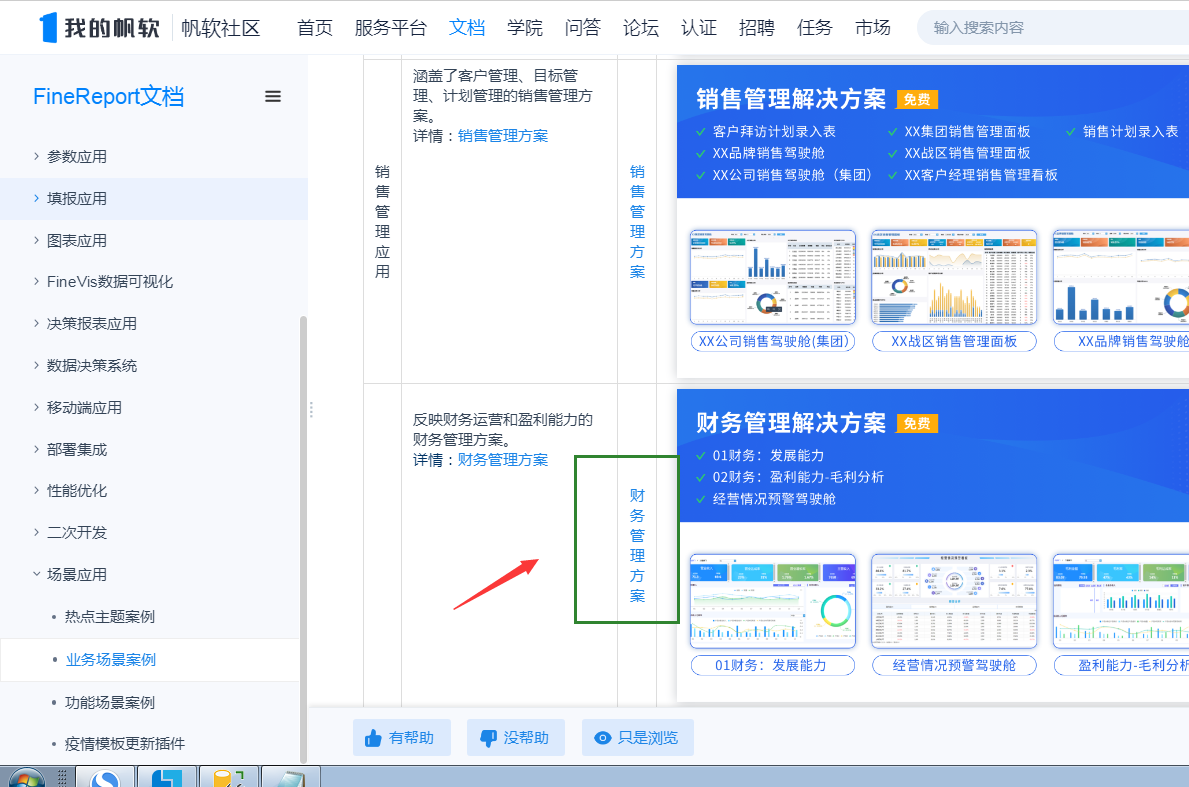The image size is (1189, 787).
Task: Click the 有帮助 thumbs-up button
Action: 402,738
